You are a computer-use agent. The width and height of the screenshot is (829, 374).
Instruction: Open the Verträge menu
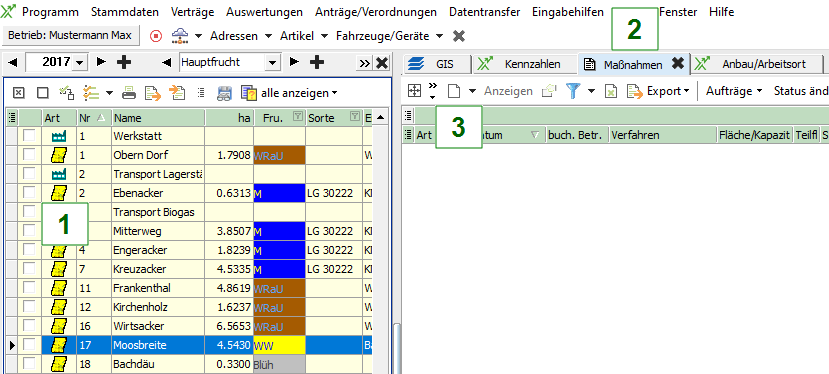(x=193, y=12)
